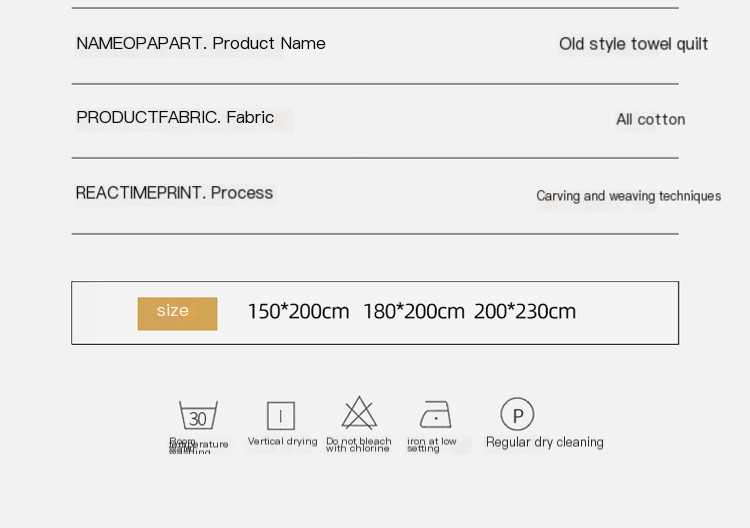This screenshot has width=750, height=528.
Task: Click the vertical drying square icon
Action: click(281, 415)
